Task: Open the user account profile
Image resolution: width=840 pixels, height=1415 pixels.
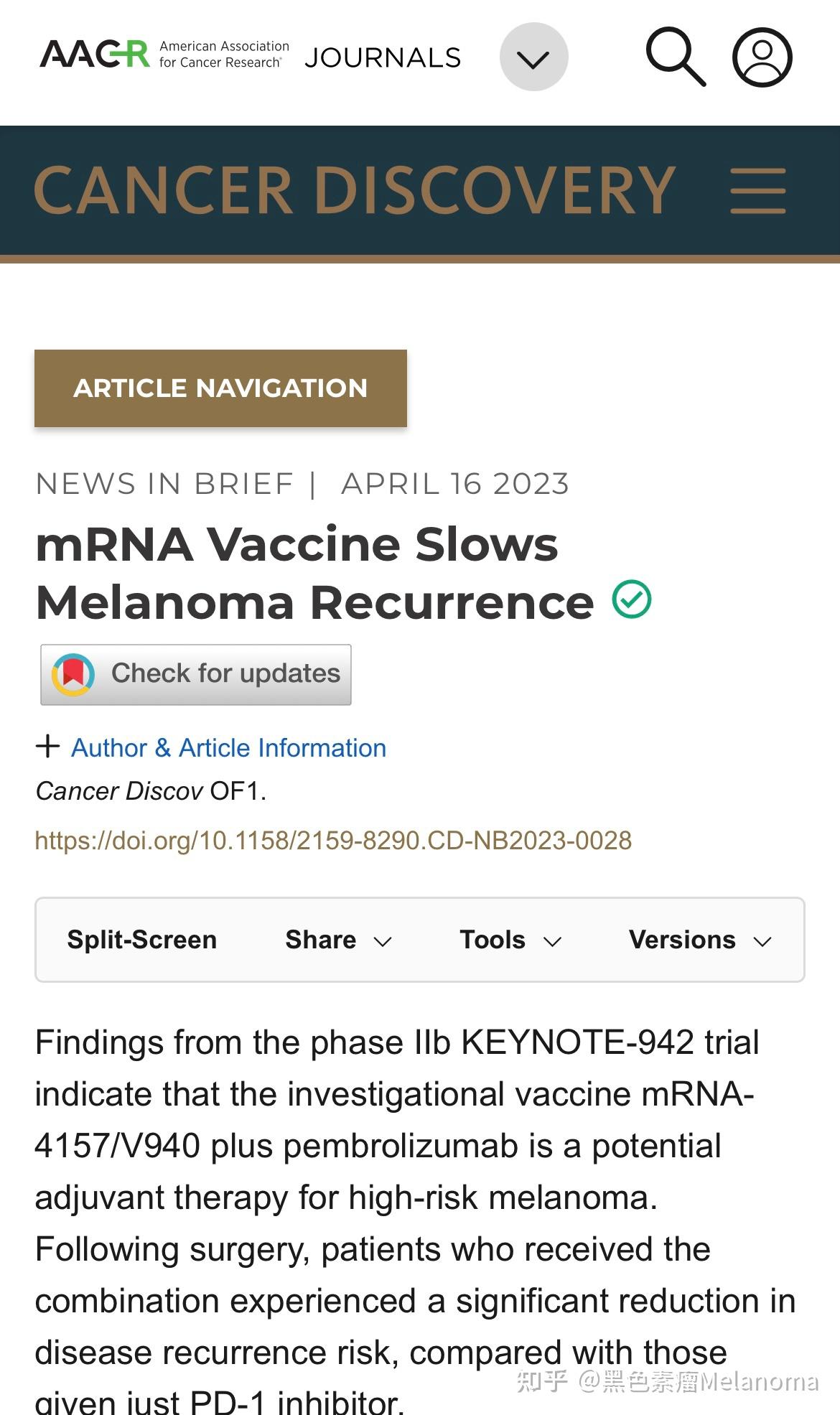Action: tap(761, 56)
